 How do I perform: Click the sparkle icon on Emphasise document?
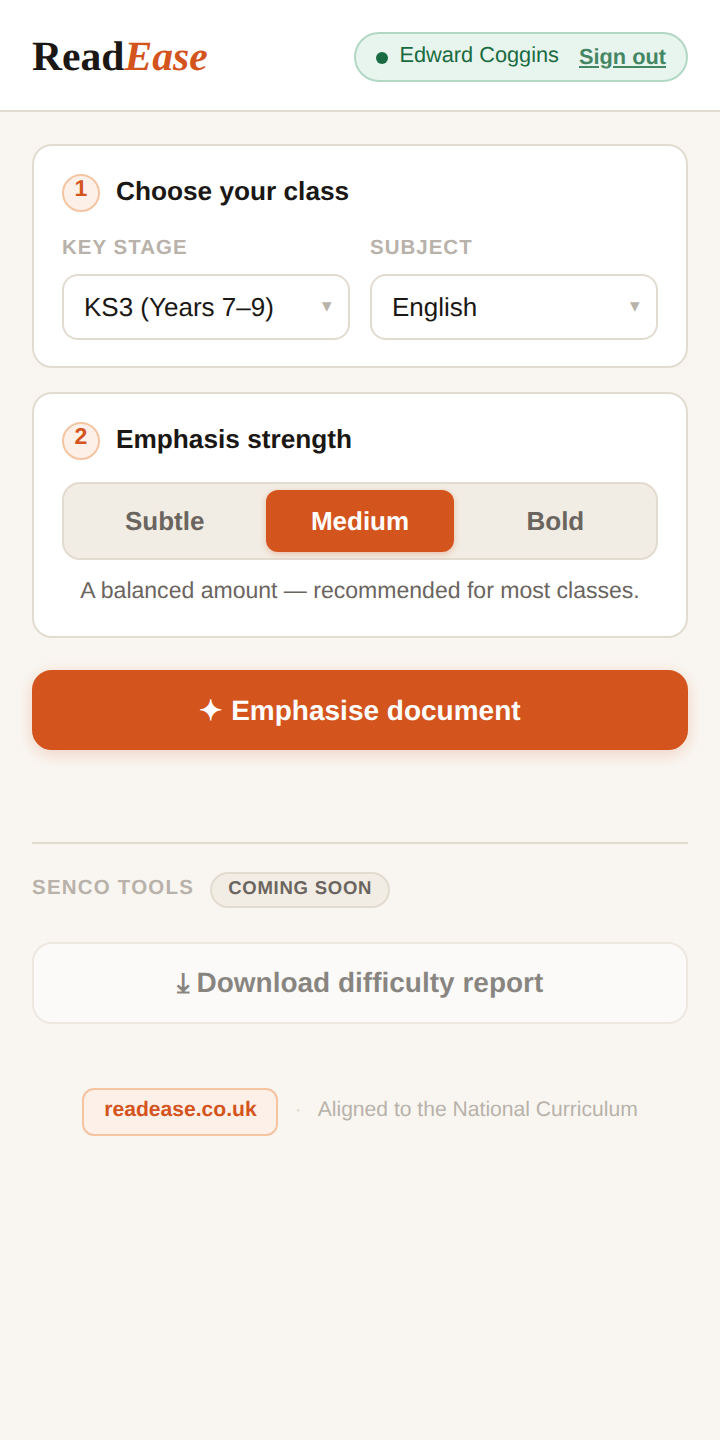pyautogui.click(x=210, y=710)
